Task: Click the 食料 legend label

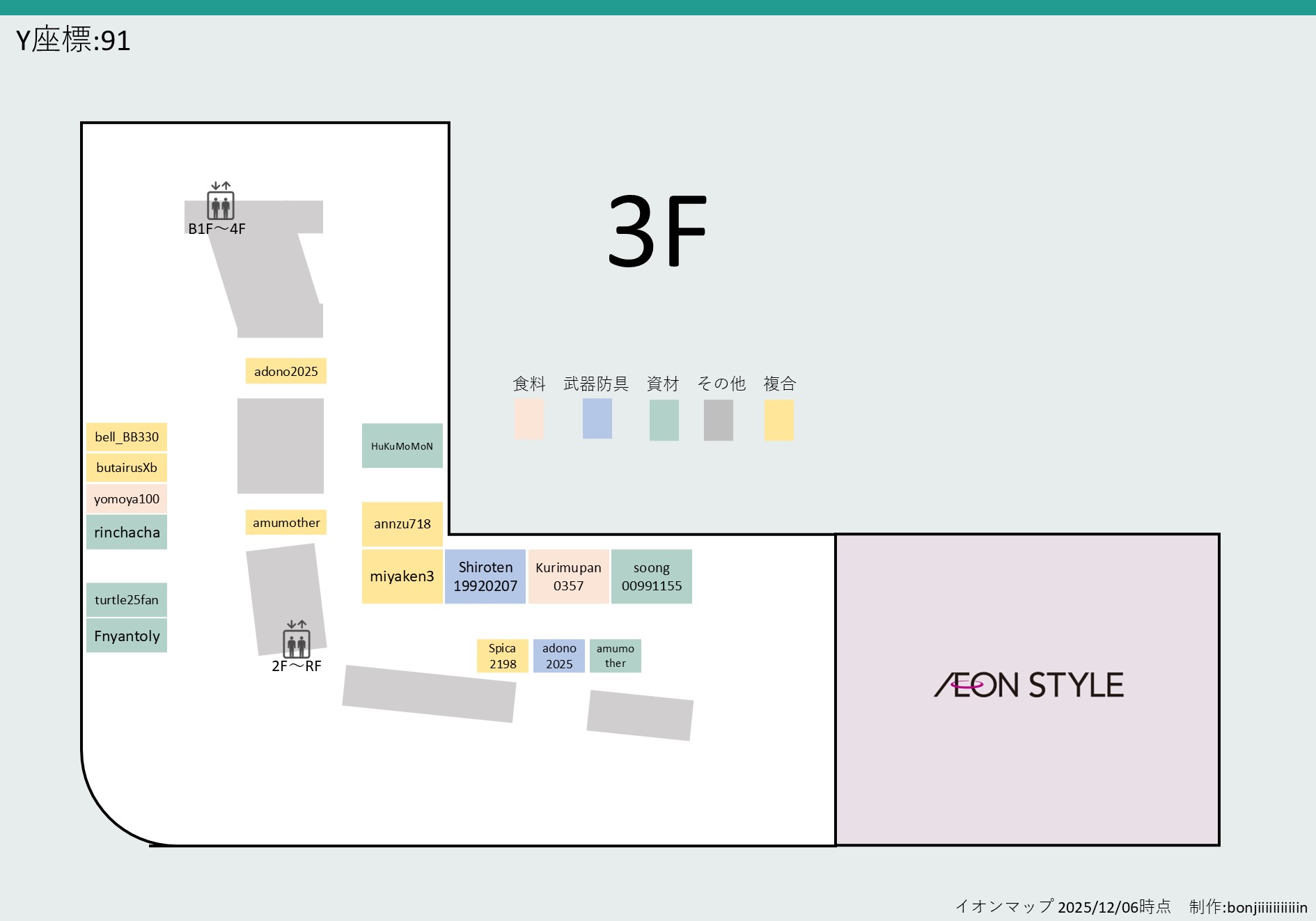Action: pyautogui.click(x=528, y=384)
